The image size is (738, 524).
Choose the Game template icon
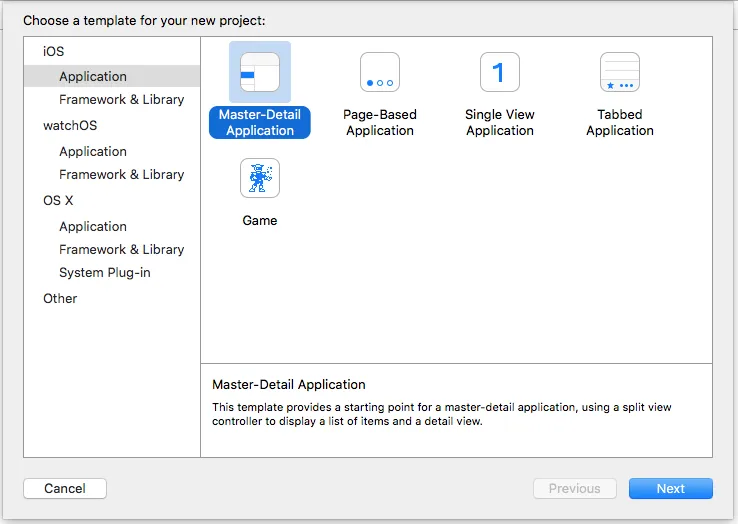[260, 178]
